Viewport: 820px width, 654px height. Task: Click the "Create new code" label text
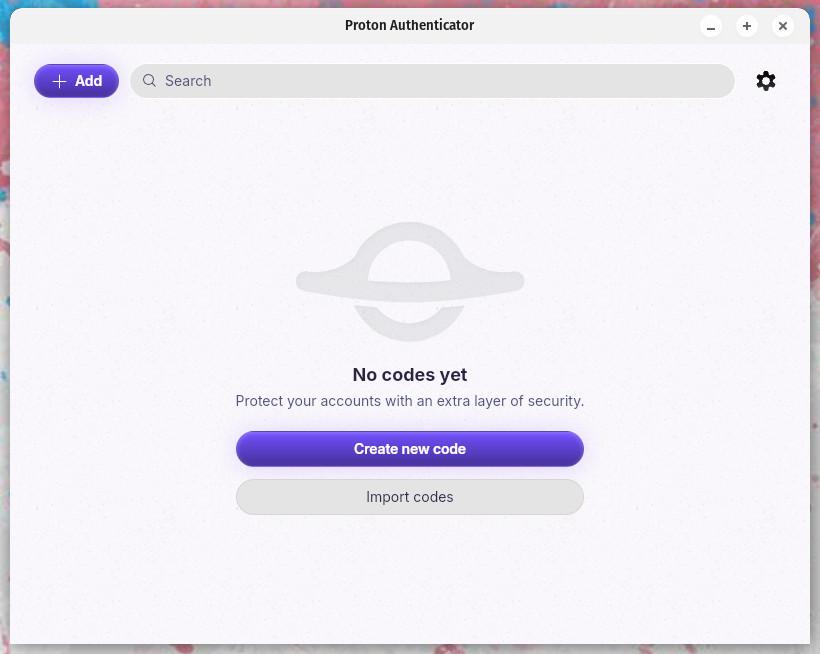[410, 449]
